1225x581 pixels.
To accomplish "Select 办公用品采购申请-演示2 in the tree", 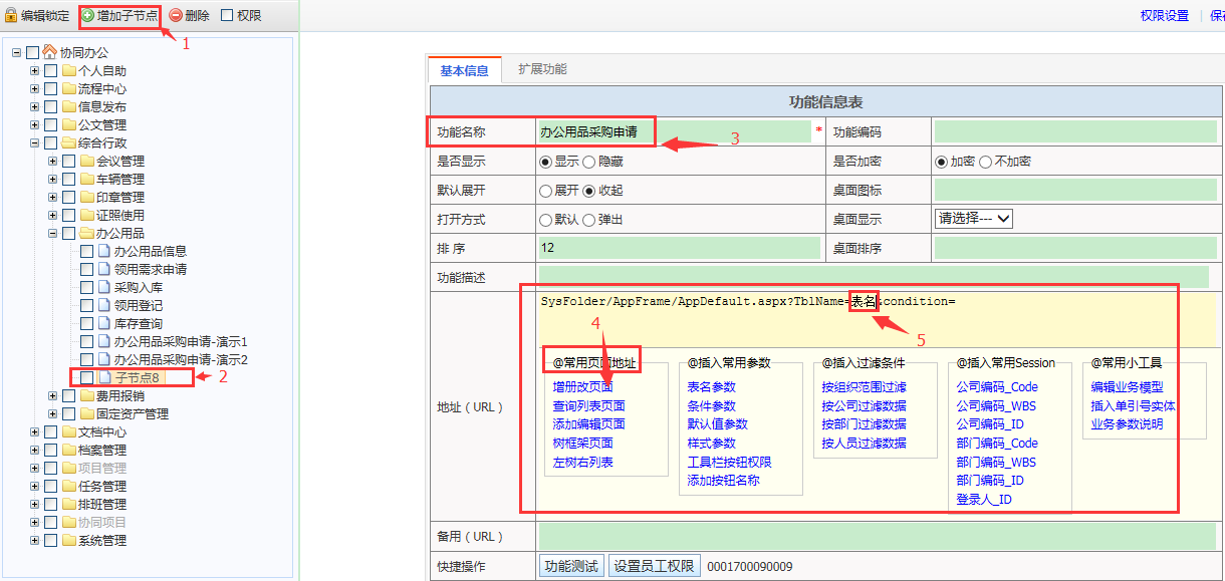I will 180,359.
